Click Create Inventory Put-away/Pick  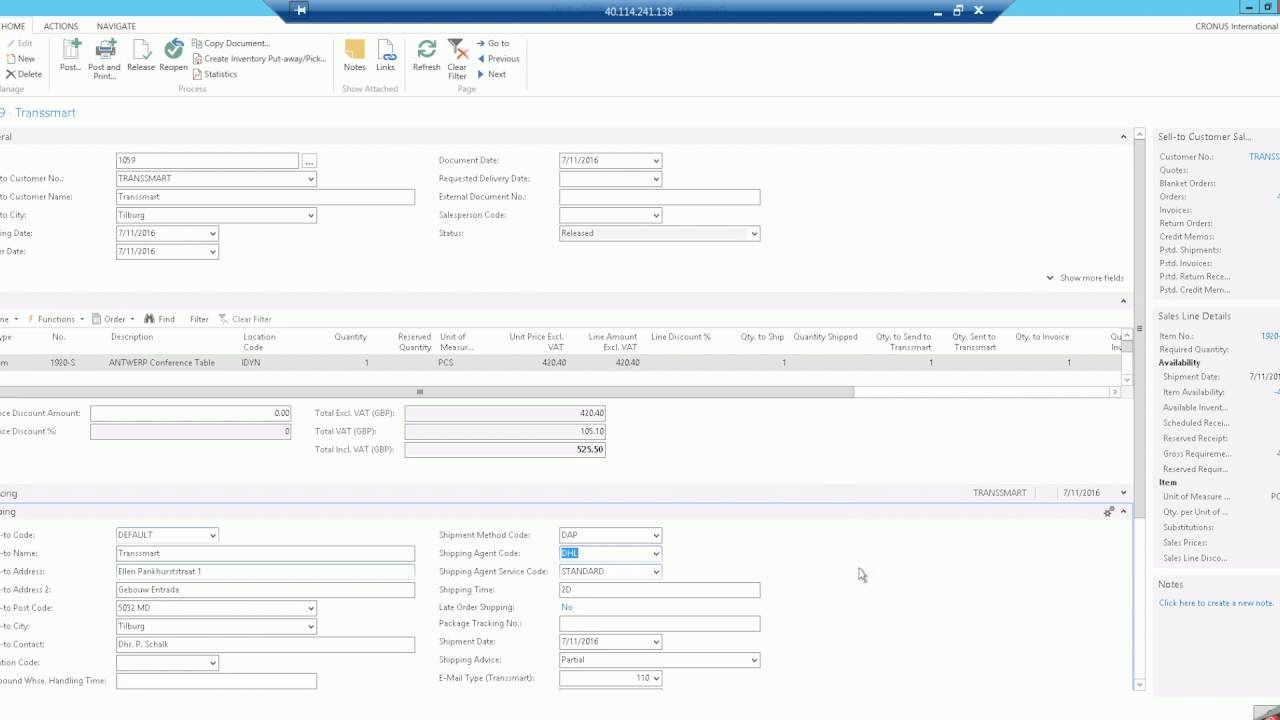pyautogui.click(x=259, y=59)
